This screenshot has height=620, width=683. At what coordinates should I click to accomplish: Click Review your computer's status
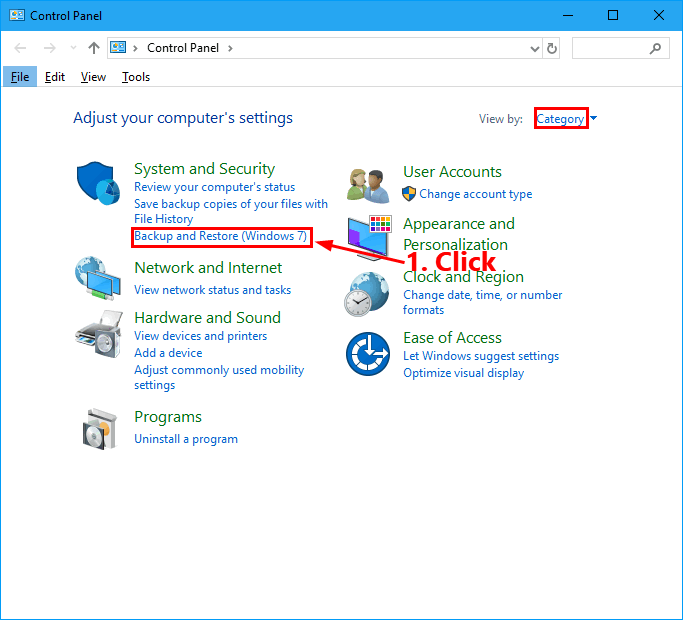pos(214,187)
